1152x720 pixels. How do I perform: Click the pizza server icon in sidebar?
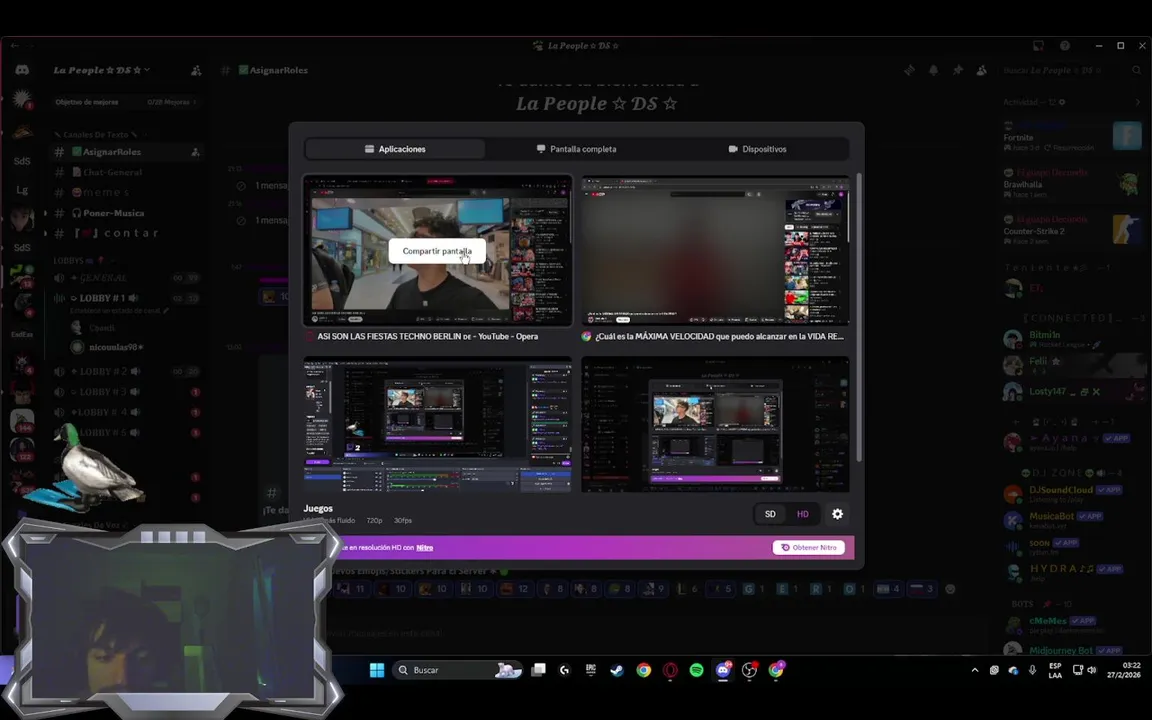pyautogui.click(x=22, y=132)
